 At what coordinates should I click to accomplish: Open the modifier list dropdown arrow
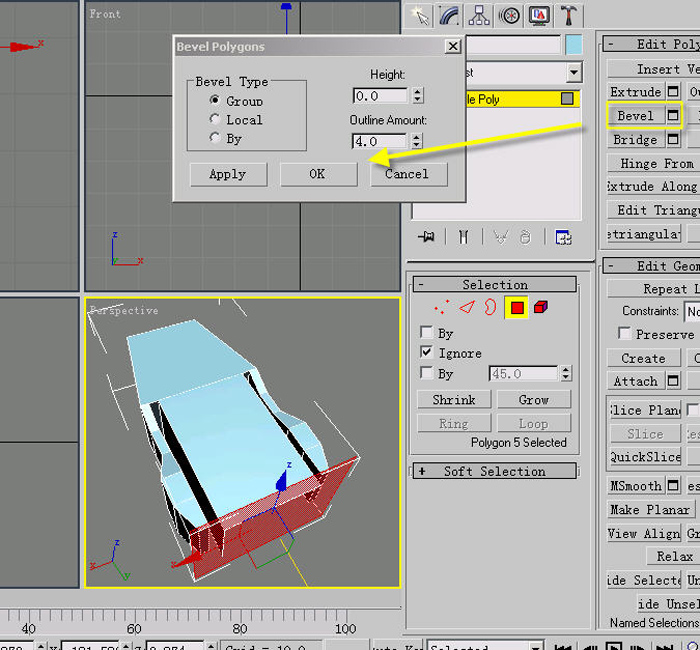coord(574,72)
